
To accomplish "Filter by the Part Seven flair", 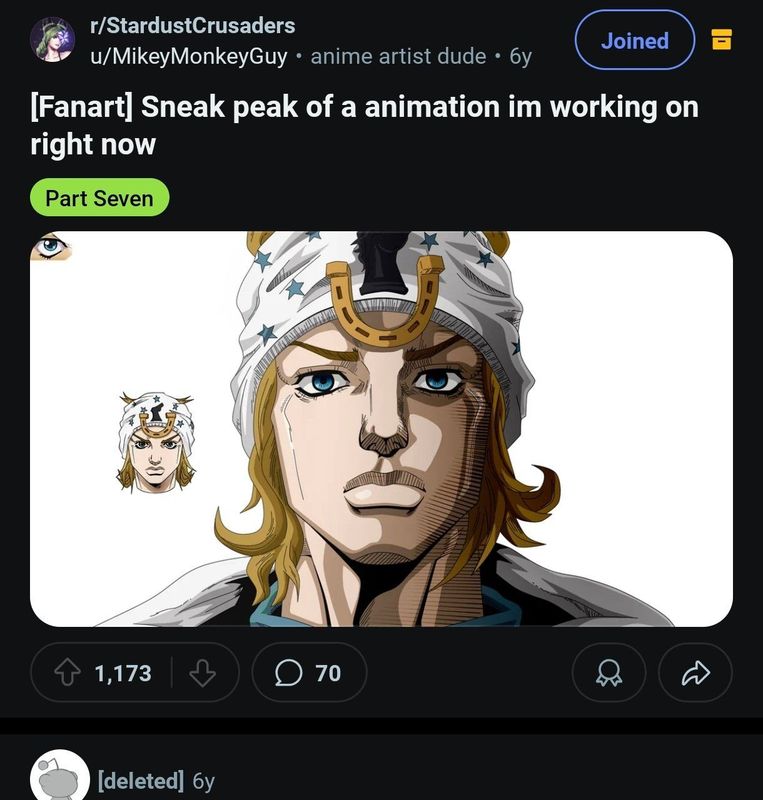I will 99,198.
